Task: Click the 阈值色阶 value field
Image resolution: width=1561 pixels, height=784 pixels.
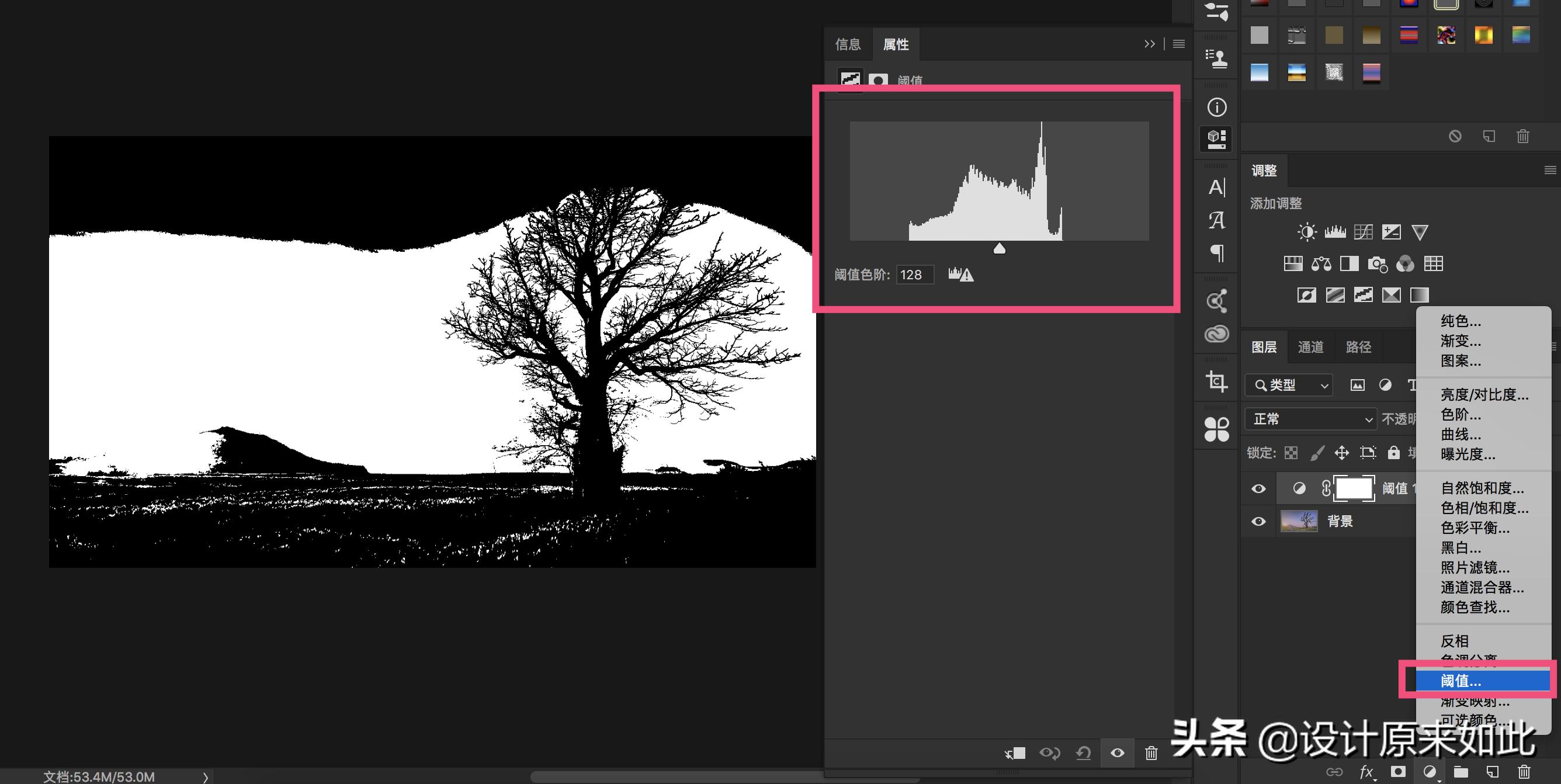Action: 914,275
